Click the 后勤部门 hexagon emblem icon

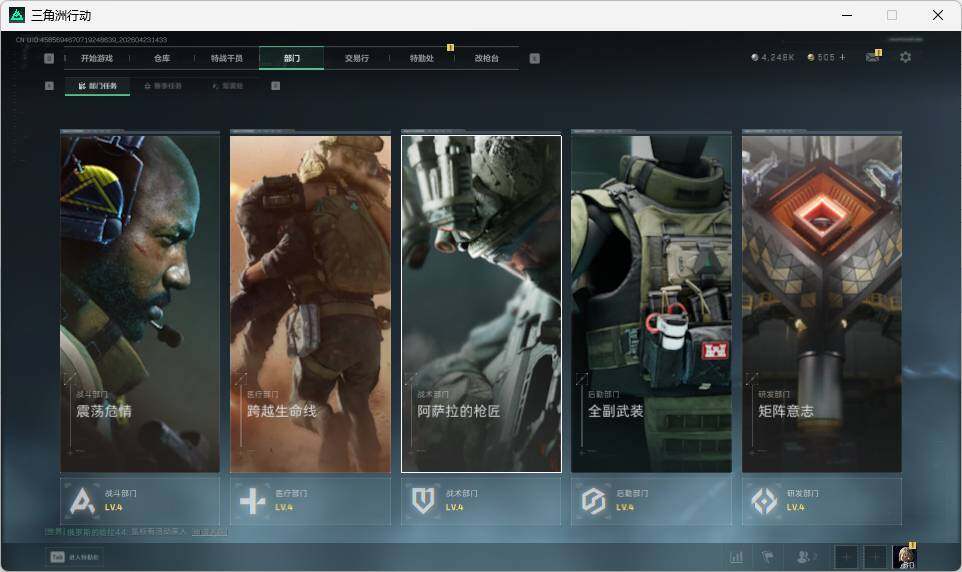pyautogui.click(x=593, y=501)
